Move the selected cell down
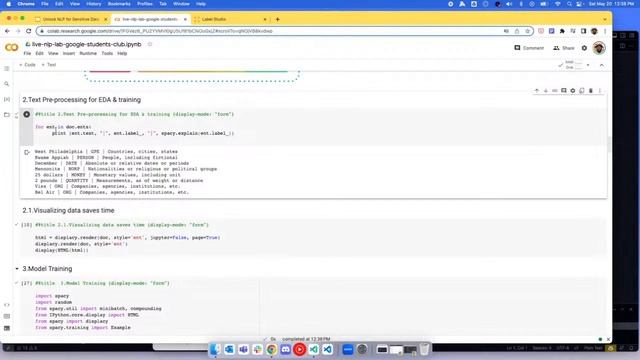The height and width of the screenshot is (360, 640). point(546,91)
